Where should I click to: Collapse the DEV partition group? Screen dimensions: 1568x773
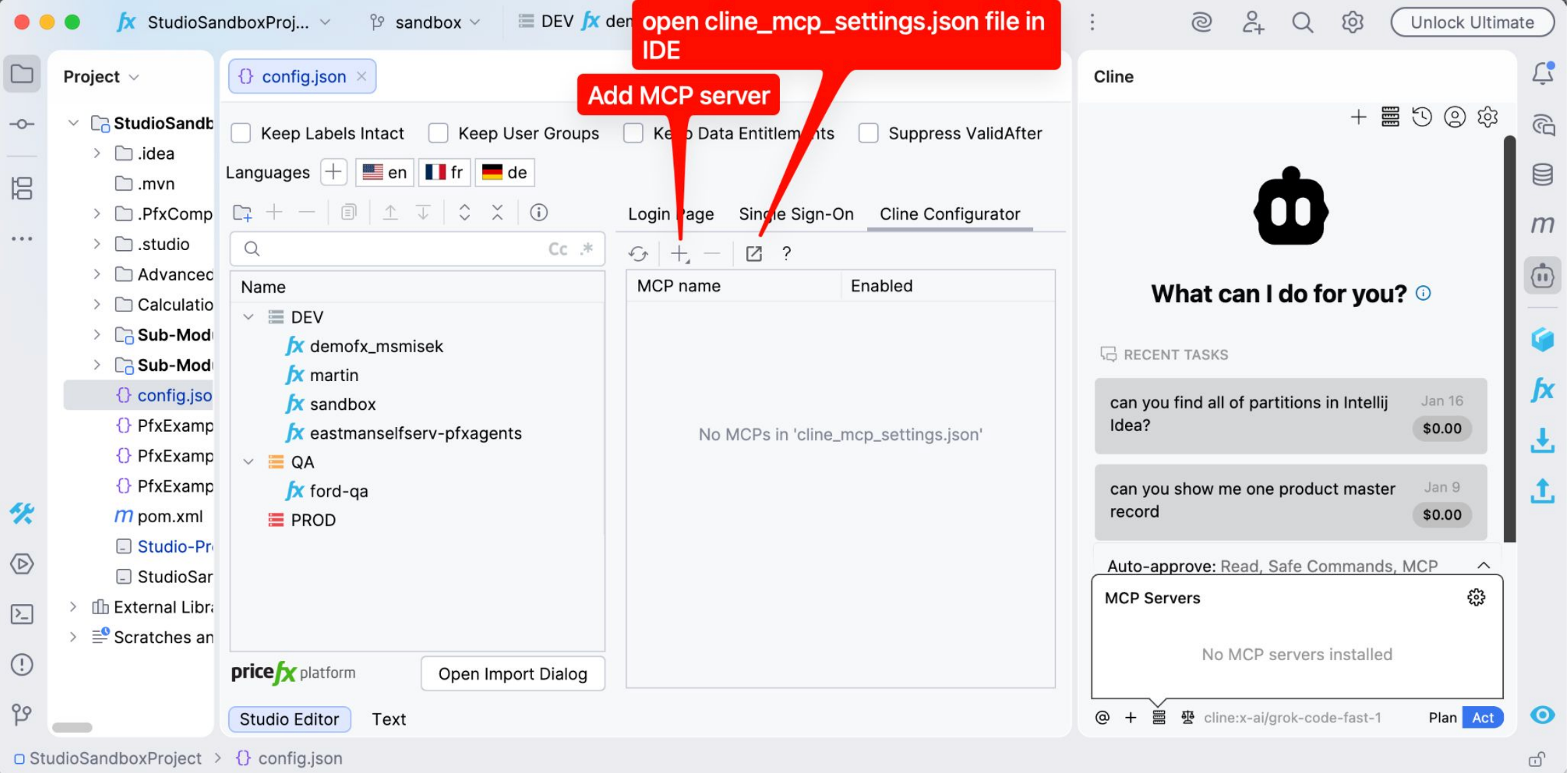point(249,317)
